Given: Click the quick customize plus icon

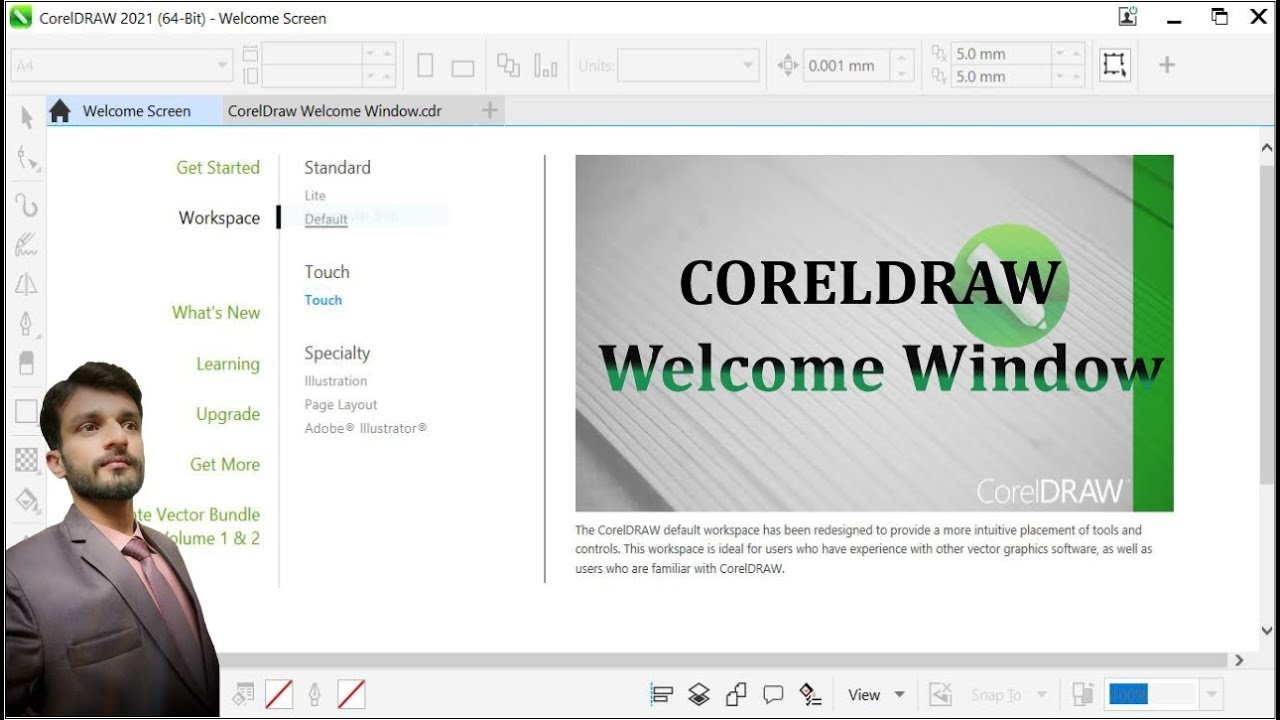Looking at the screenshot, I should click(1167, 65).
